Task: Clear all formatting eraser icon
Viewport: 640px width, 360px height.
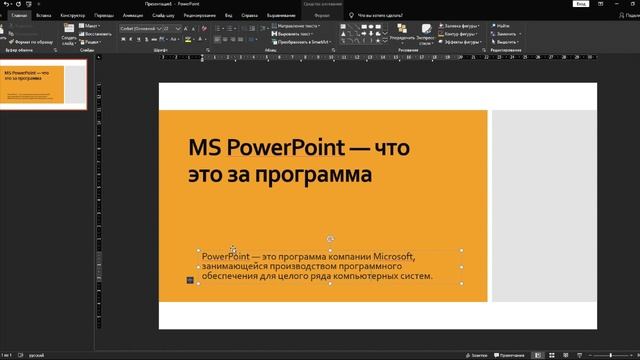Action: click(204, 29)
